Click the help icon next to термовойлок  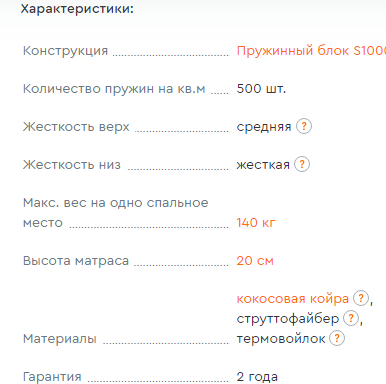[337, 338]
